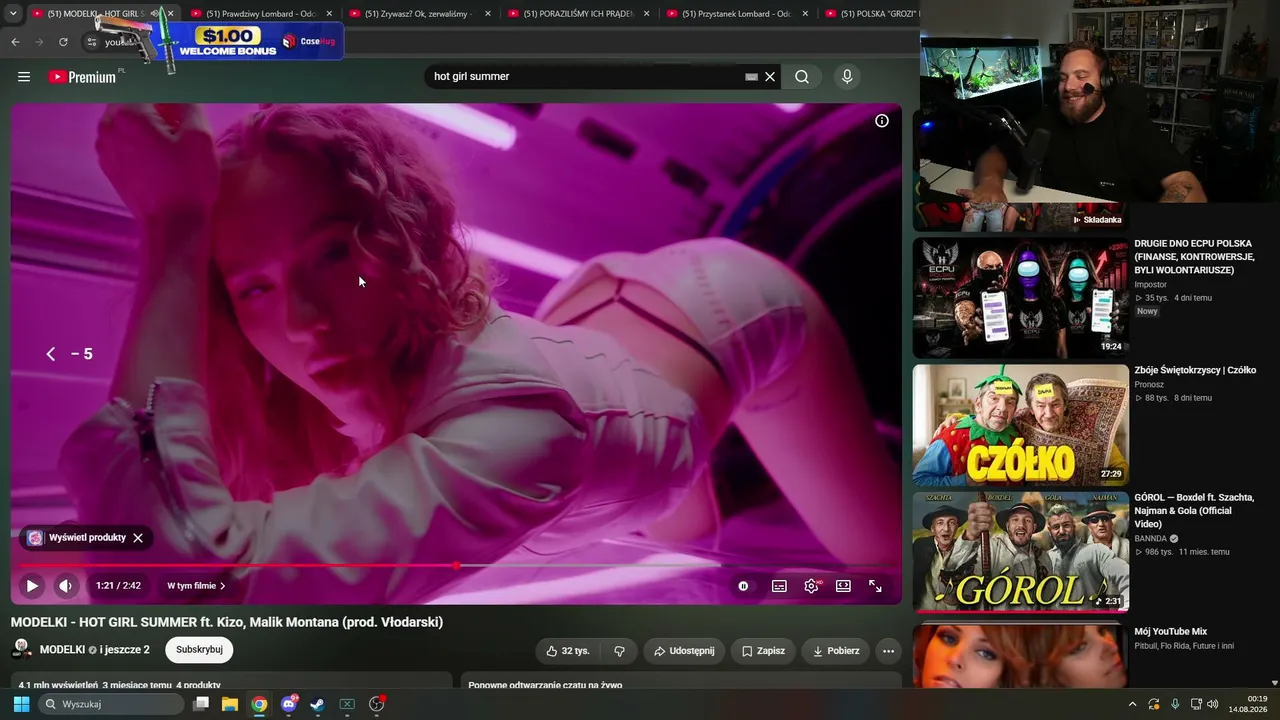Image resolution: width=1280 pixels, height=720 pixels.
Task: Open the Windows Start menu
Action: tap(21, 704)
